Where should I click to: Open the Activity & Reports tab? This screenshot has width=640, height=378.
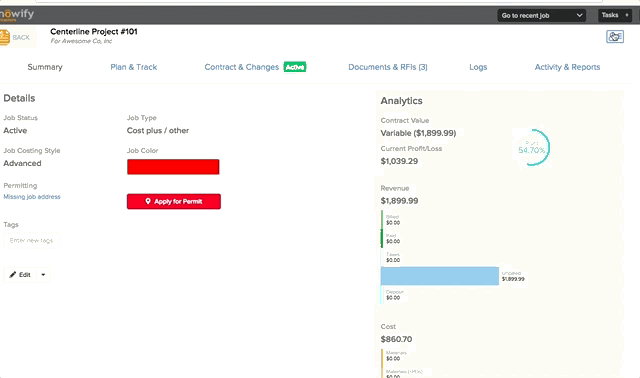tap(567, 67)
